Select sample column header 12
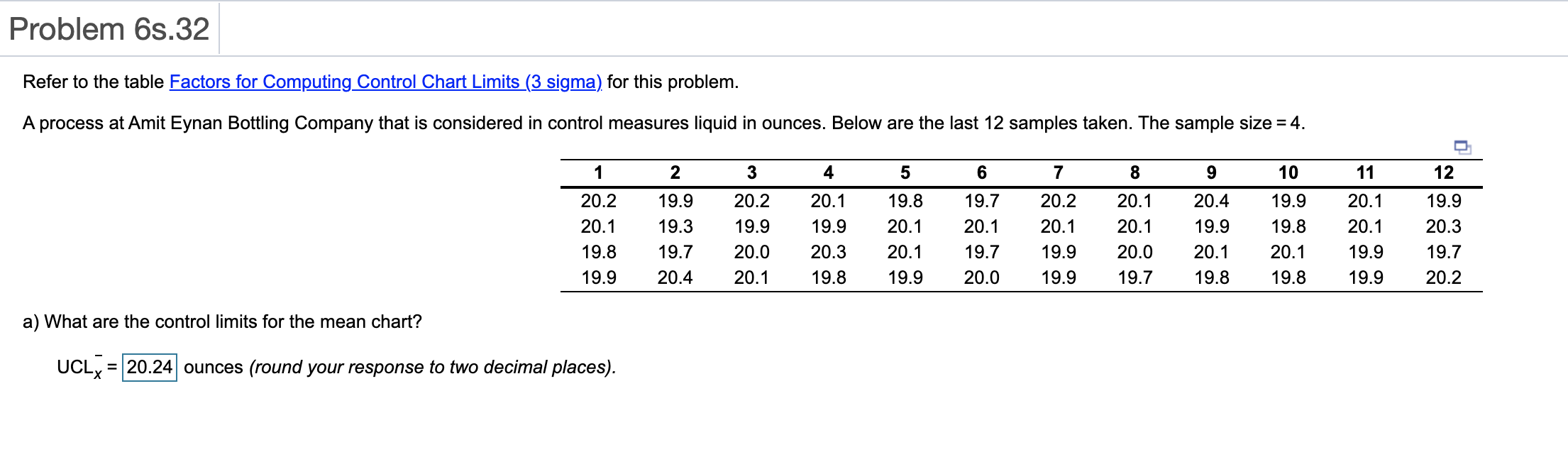This screenshot has width=1568, height=457. coord(1444,172)
